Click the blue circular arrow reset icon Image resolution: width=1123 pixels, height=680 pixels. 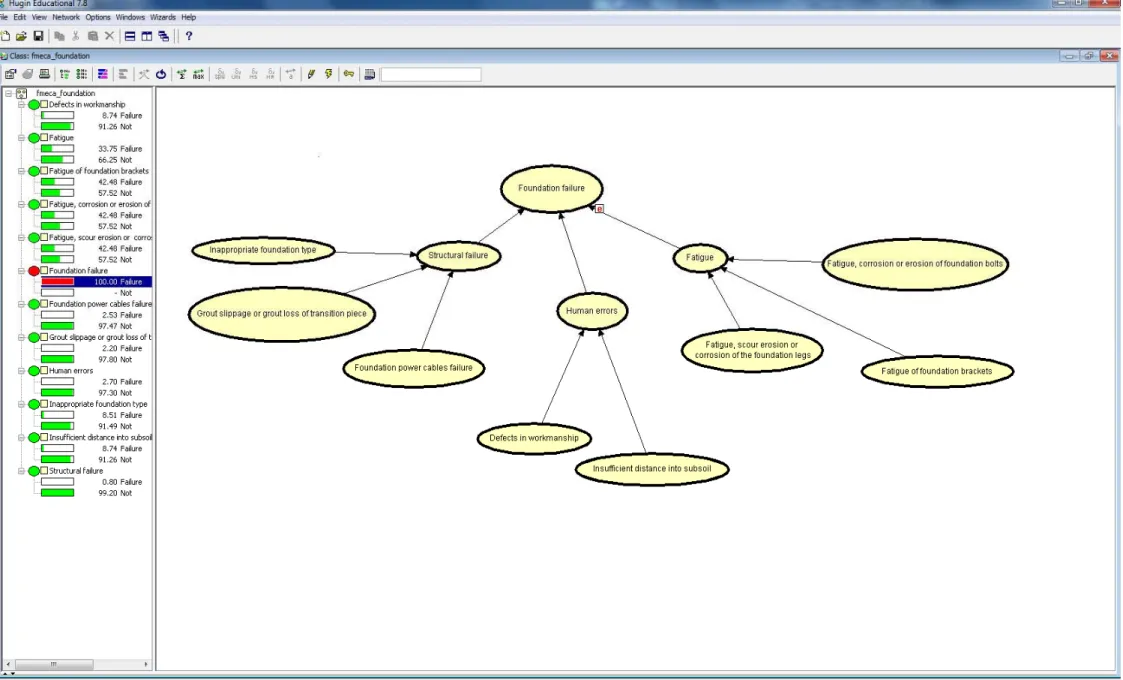coord(161,74)
